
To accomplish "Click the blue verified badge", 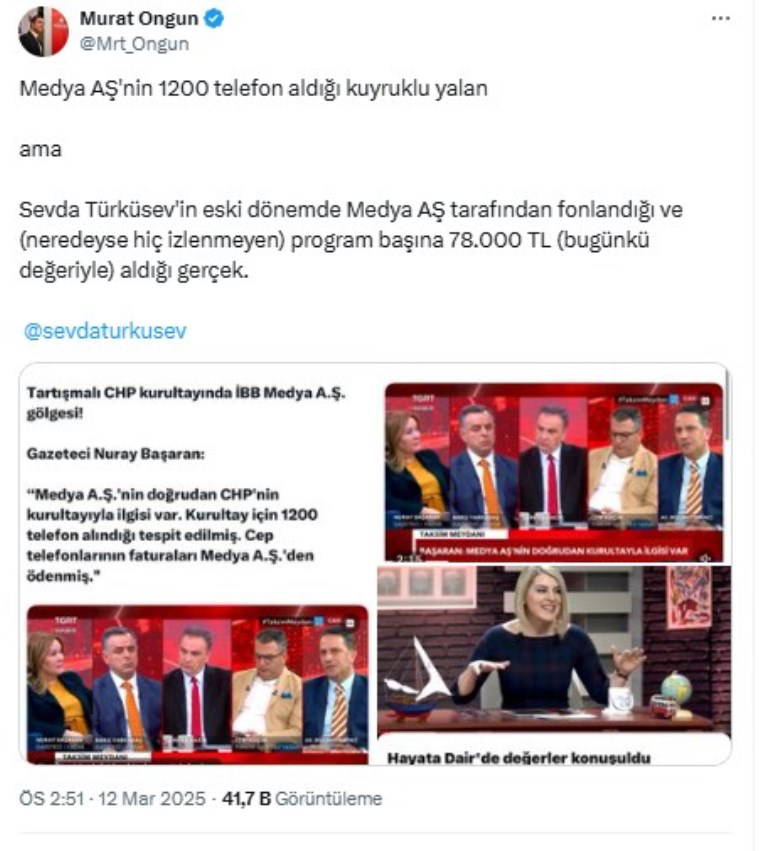I will tap(214, 18).
